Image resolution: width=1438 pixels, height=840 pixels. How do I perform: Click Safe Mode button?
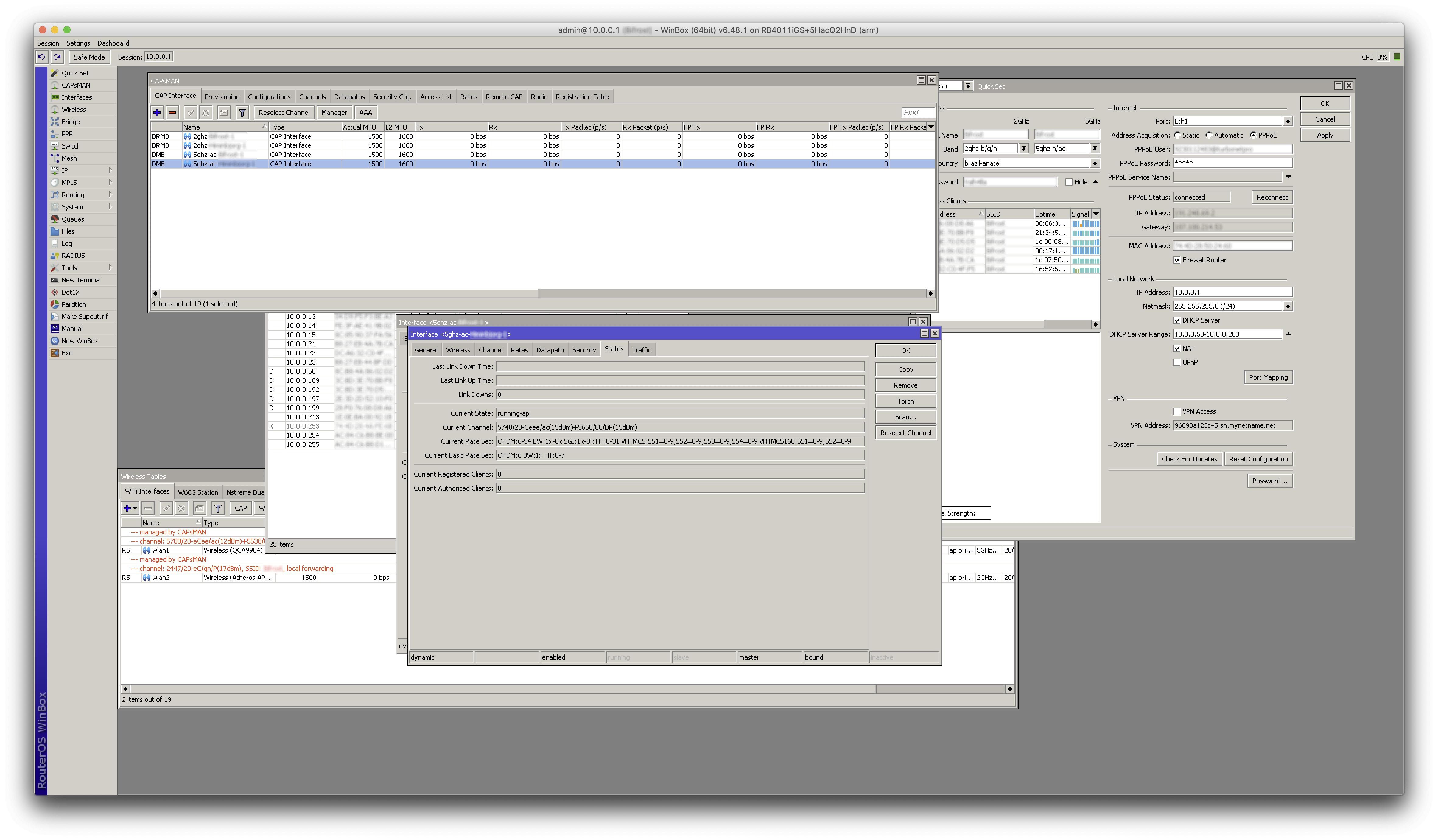pos(89,57)
